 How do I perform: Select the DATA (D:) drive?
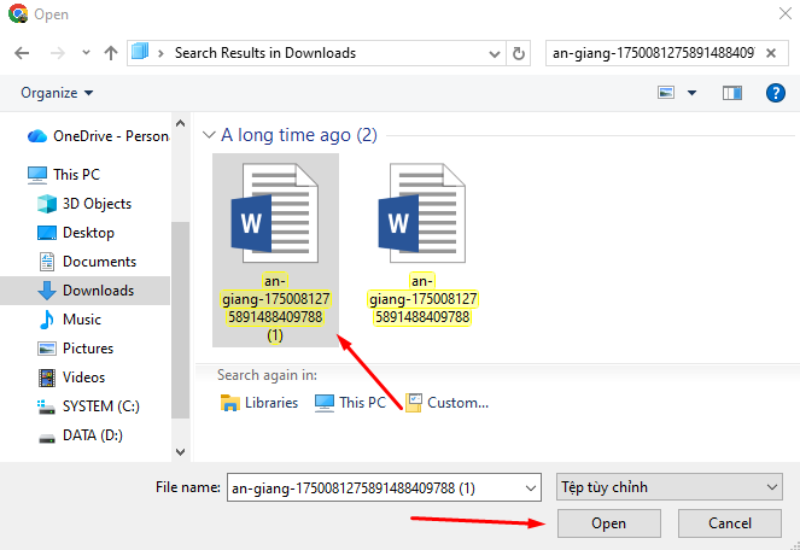click(x=81, y=436)
